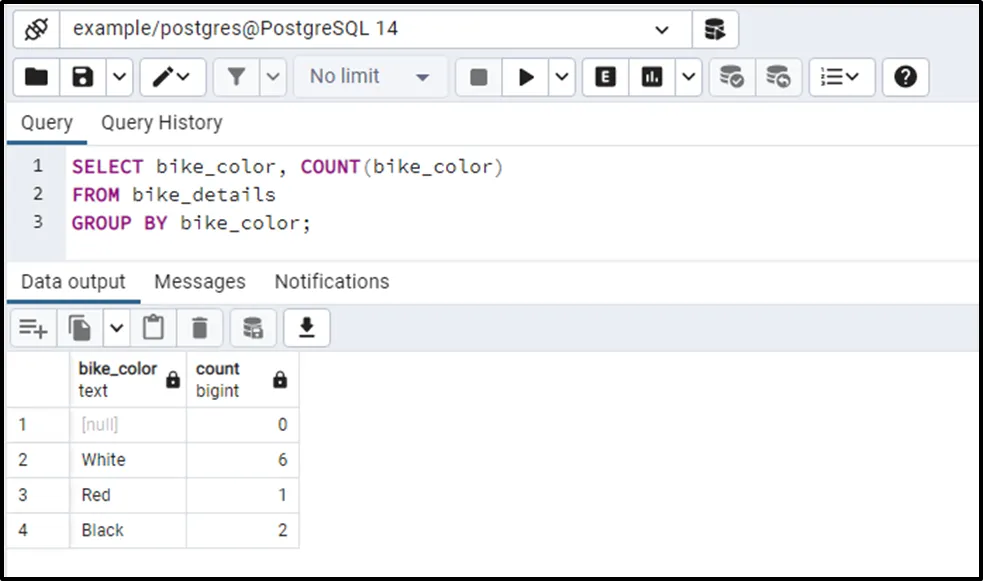
Task: Stop the running query
Action: click(x=479, y=77)
